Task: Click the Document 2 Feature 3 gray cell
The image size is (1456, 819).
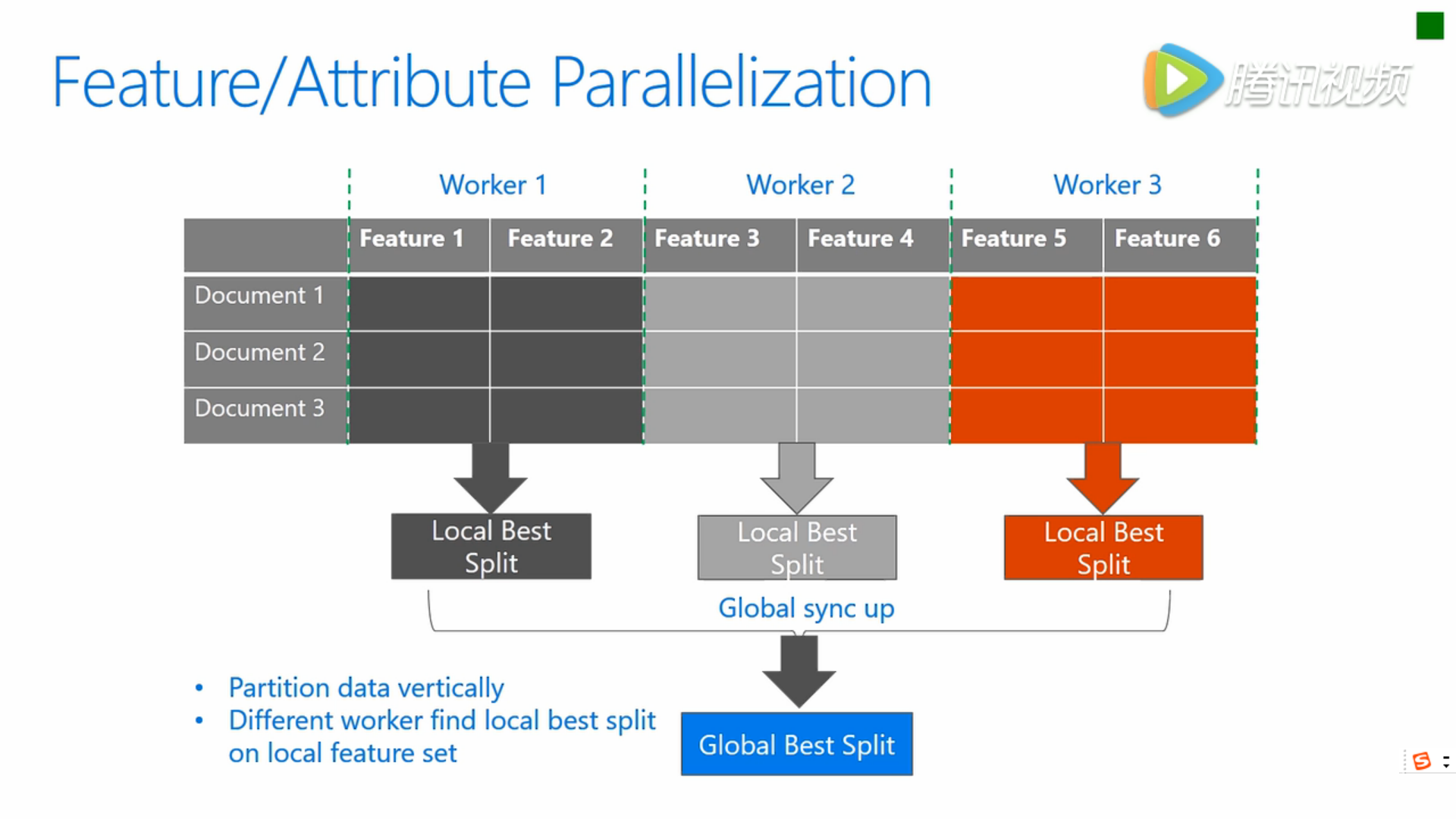Action: coord(720,359)
